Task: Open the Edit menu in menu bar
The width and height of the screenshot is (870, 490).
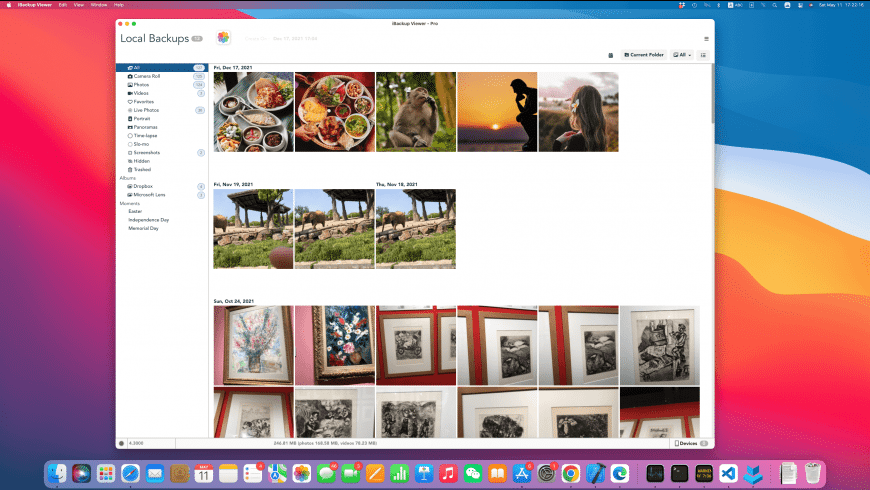Action: coord(63,4)
